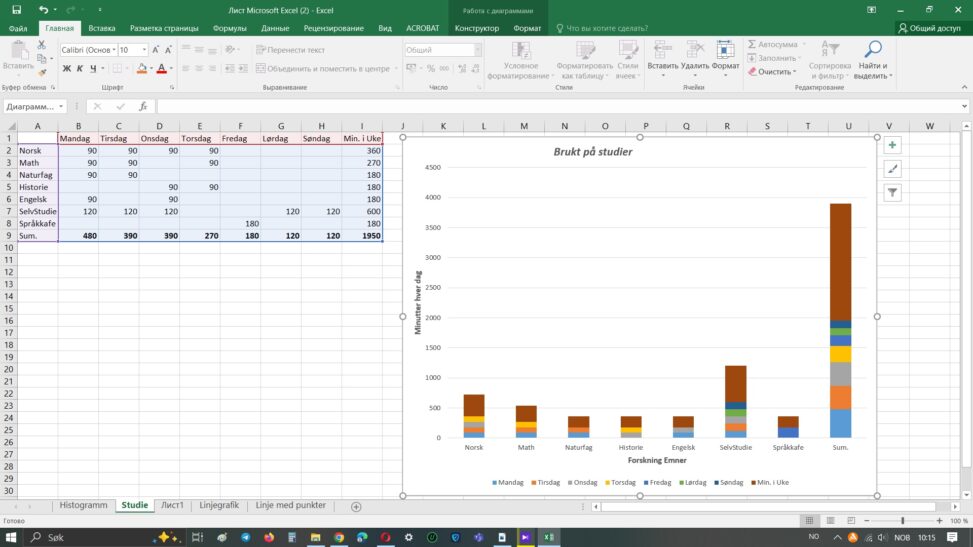Viewport: 973px width, 547px height.
Task: Toggle underline formatting (Ч)
Action: click(93, 68)
